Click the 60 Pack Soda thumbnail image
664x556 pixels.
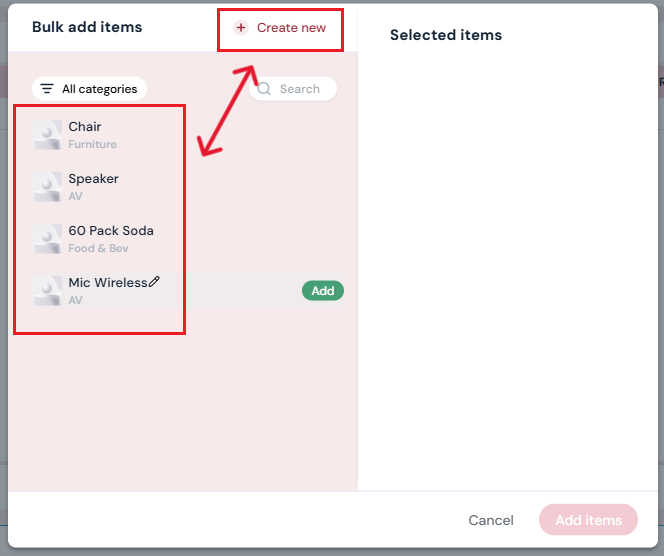(x=47, y=239)
